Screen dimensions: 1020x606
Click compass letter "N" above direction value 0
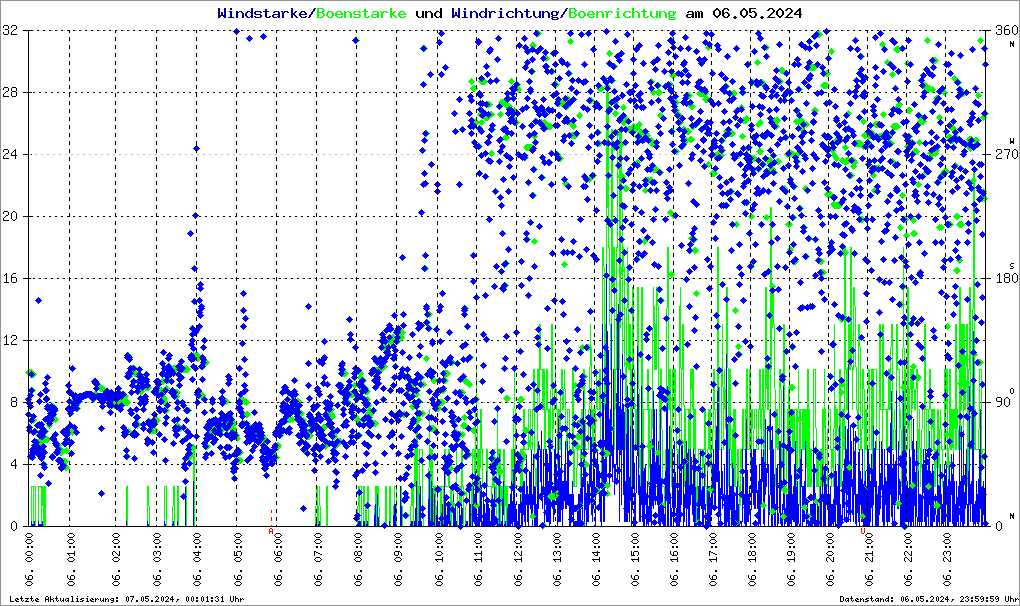tap(1012, 516)
